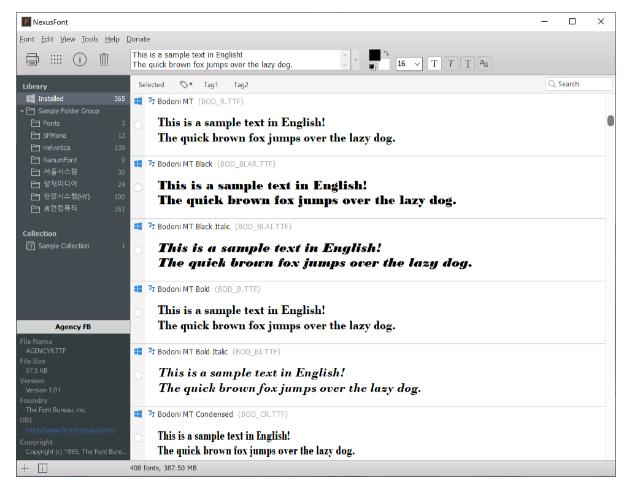The height and width of the screenshot is (490, 628).
Task: Click the Agency FB info header
Action: click(73, 327)
